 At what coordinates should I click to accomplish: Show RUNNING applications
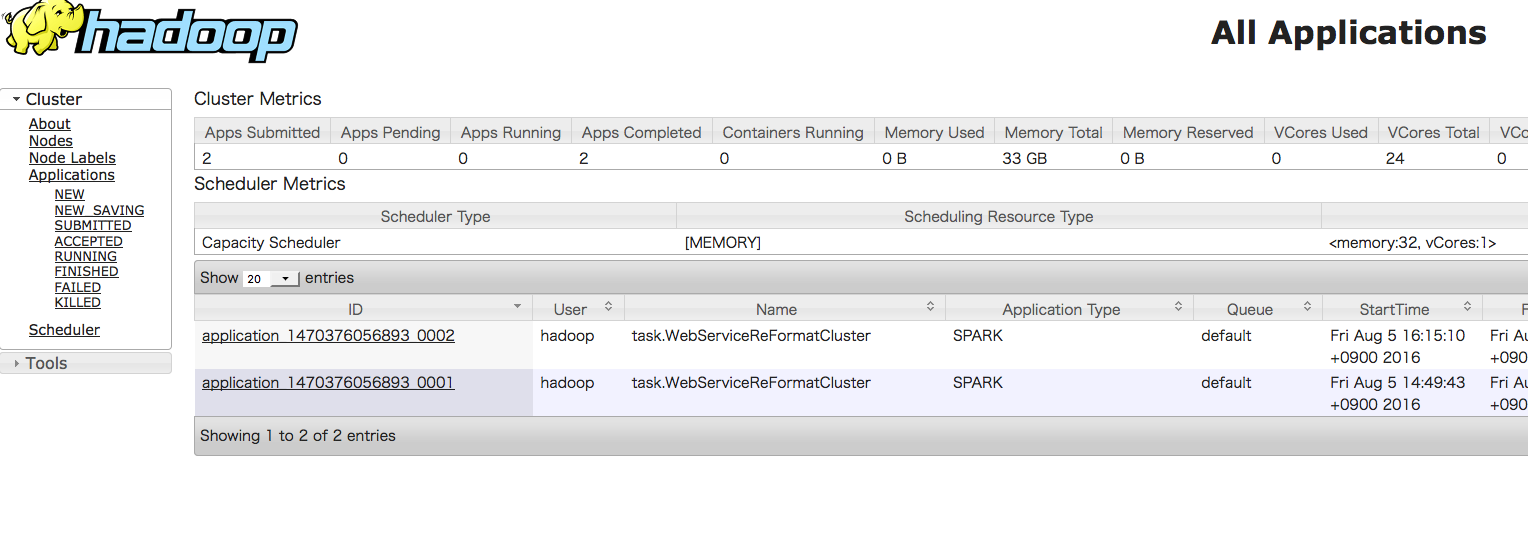coord(85,256)
